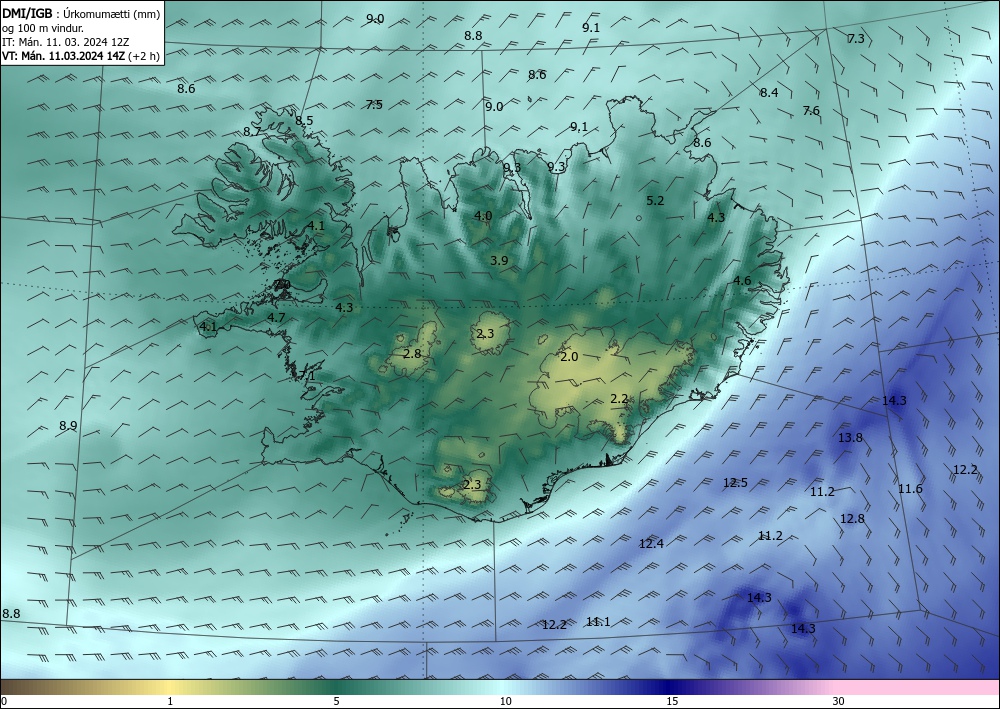This screenshot has width=1000, height=709.
Task: Select the 'IT: Mán. 11. 03. 2024 12Z' line
Action: (66, 42)
